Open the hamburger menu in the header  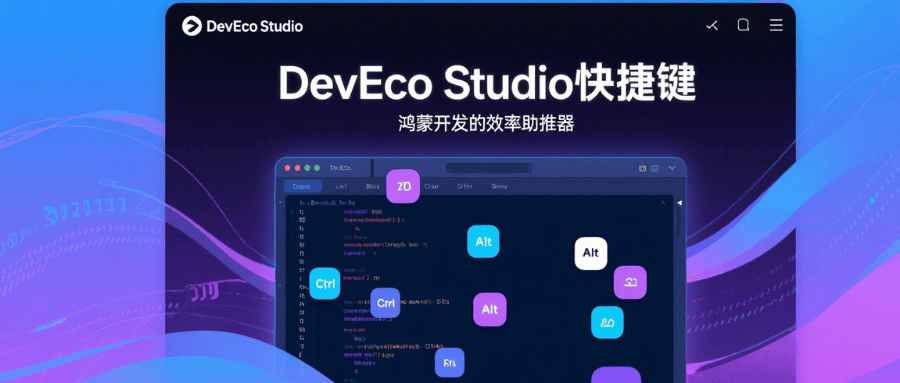(x=776, y=25)
